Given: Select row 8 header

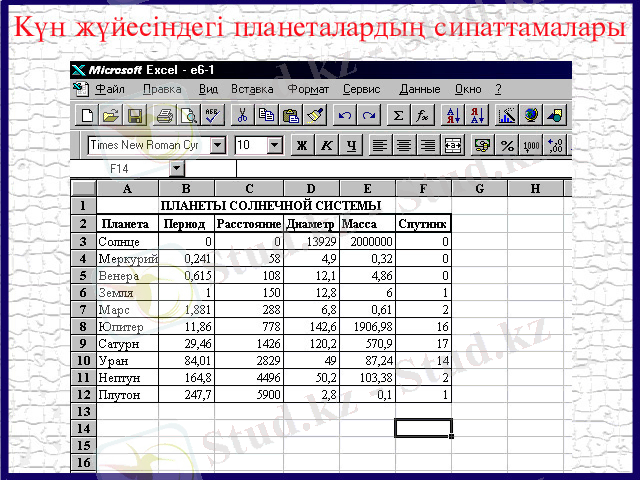Looking at the screenshot, I should pyautogui.click(x=83, y=327).
